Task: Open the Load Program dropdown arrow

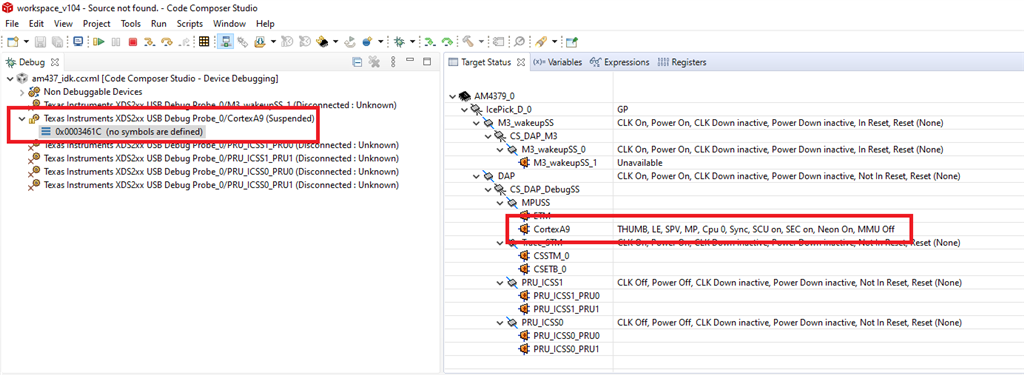Action: (274, 41)
